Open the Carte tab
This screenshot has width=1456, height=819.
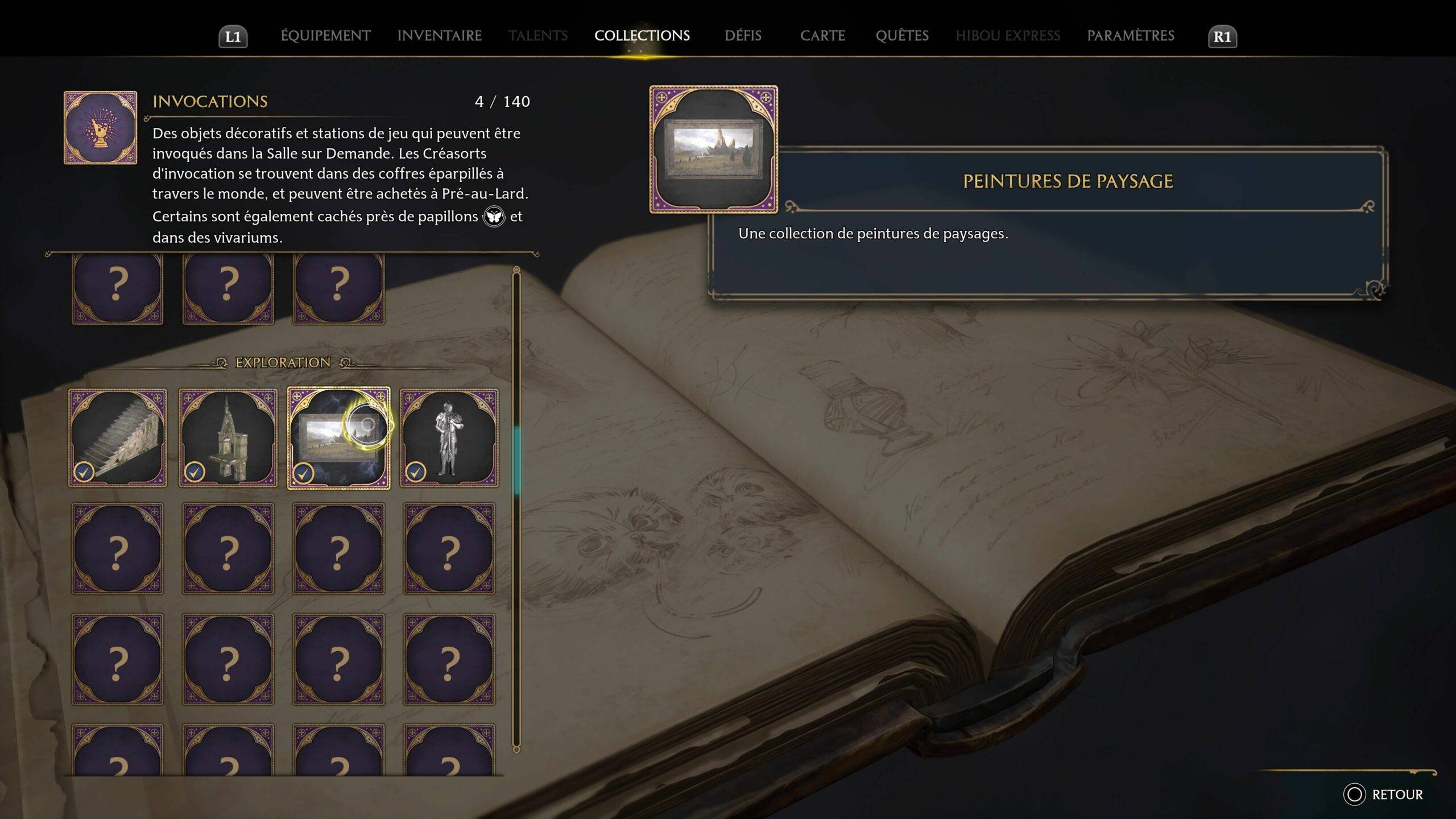point(822,36)
